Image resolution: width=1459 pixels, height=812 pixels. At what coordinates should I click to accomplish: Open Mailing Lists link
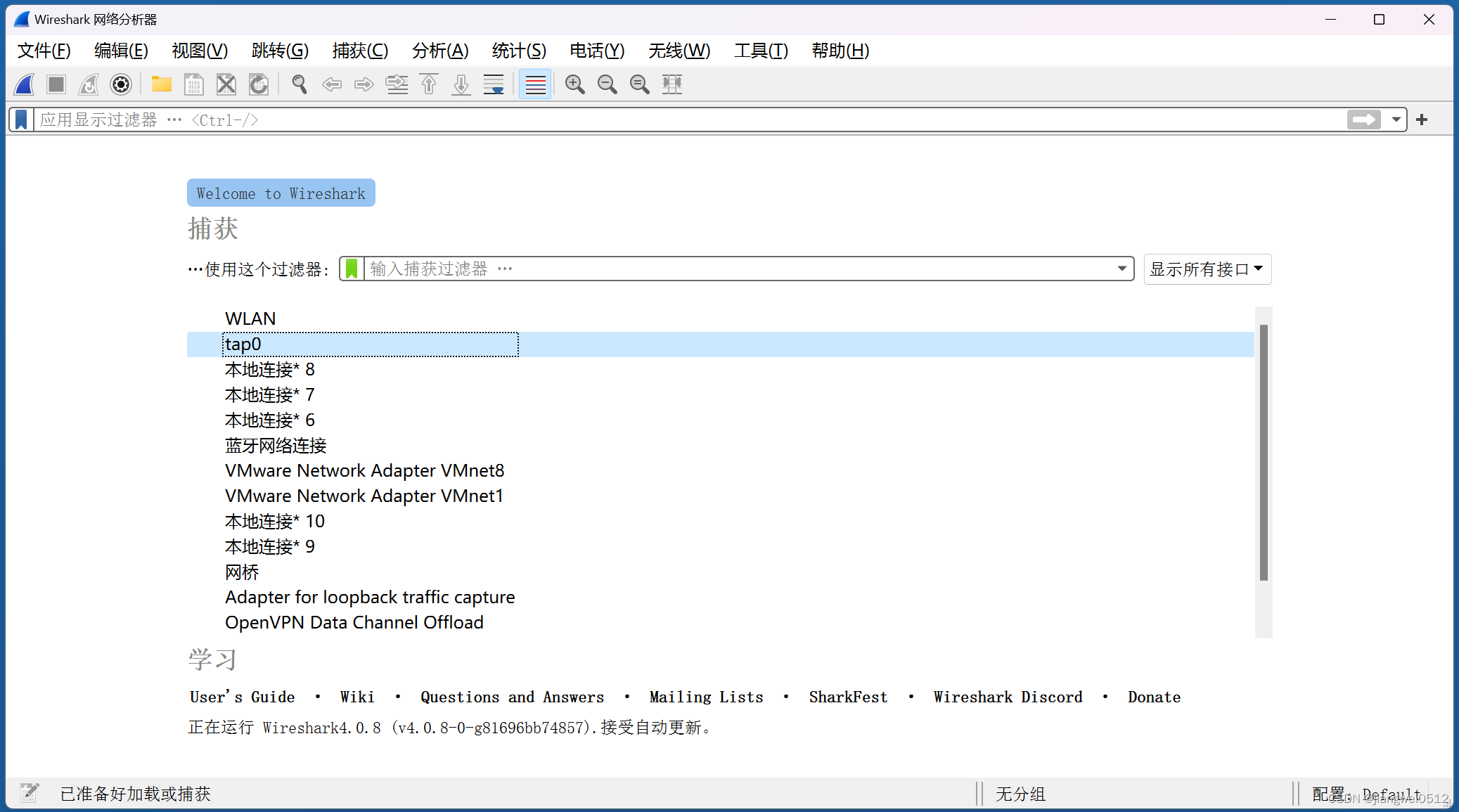(x=706, y=697)
